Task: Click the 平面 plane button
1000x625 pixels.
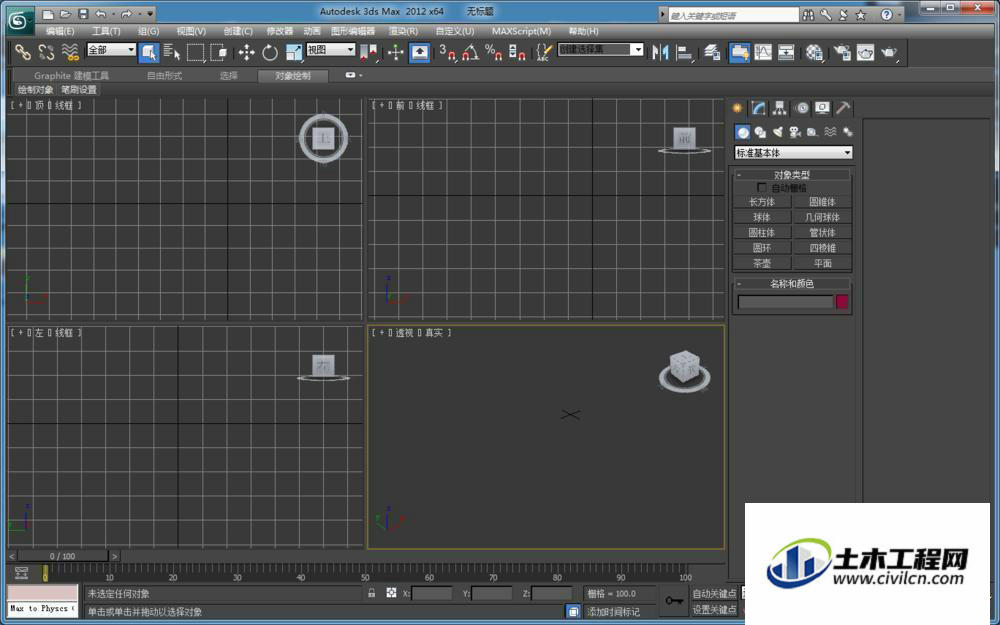Action: pos(822,263)
